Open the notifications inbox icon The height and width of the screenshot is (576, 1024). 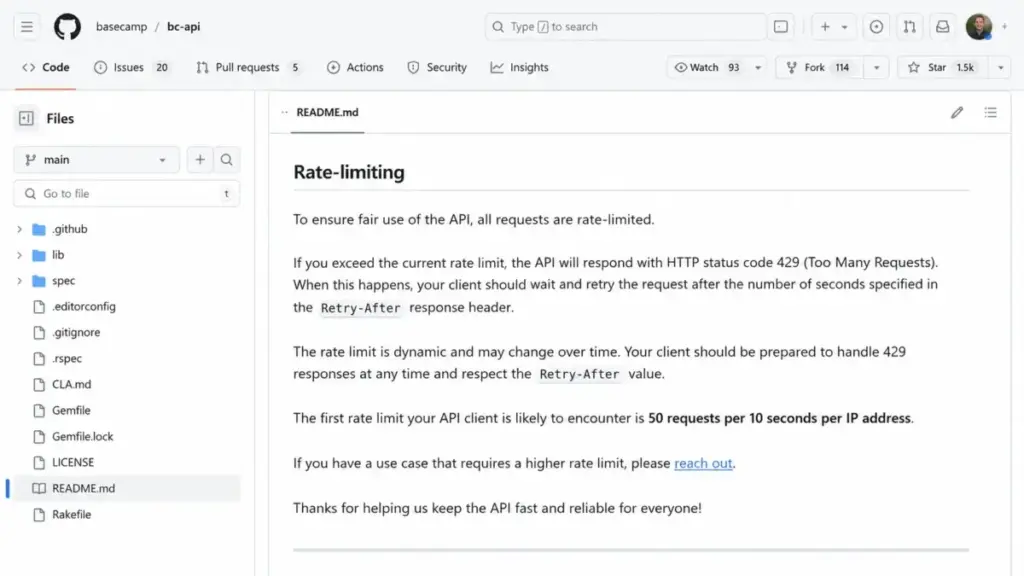(942, 27)
